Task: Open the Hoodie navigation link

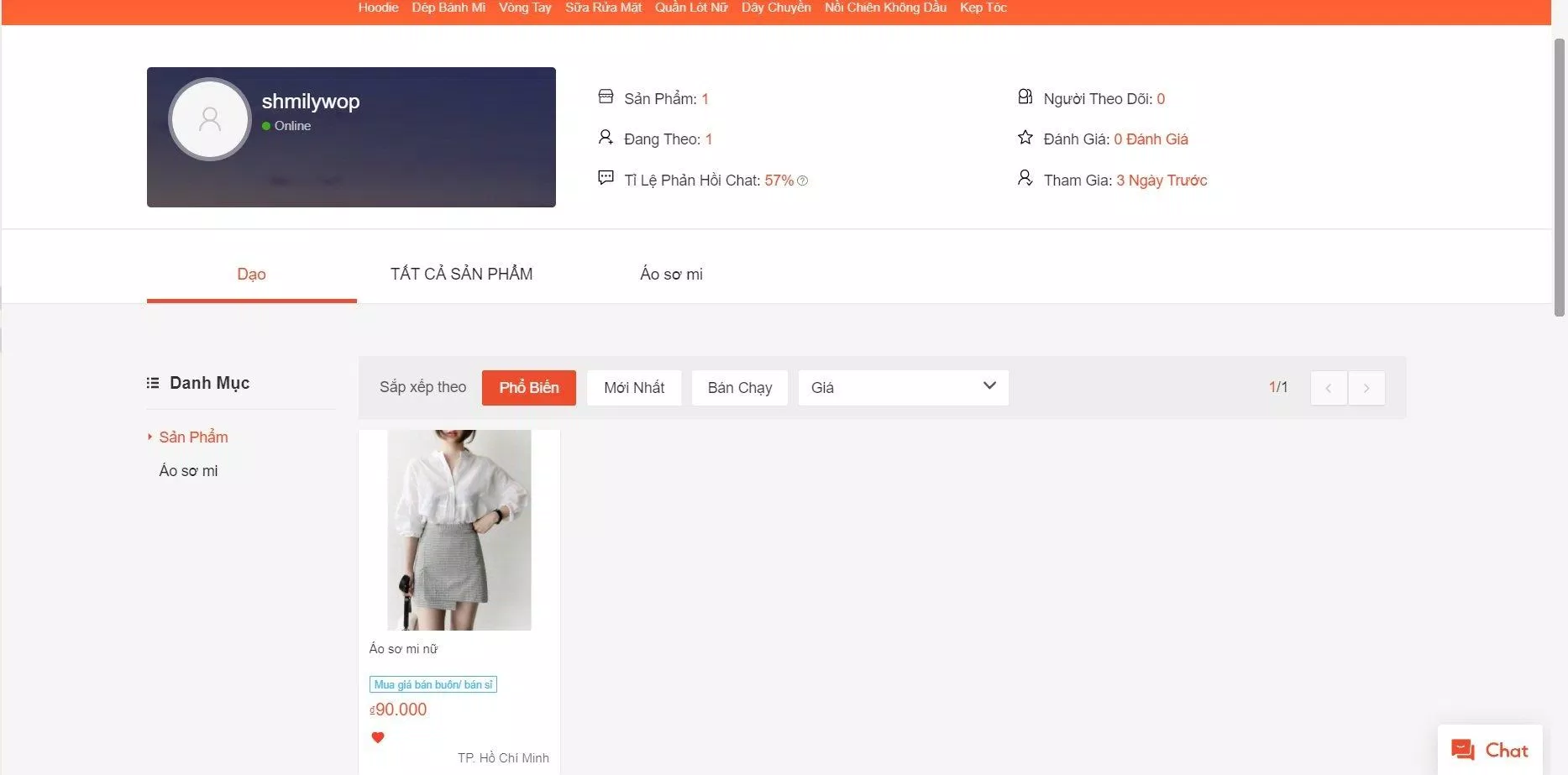Action: 378,8
